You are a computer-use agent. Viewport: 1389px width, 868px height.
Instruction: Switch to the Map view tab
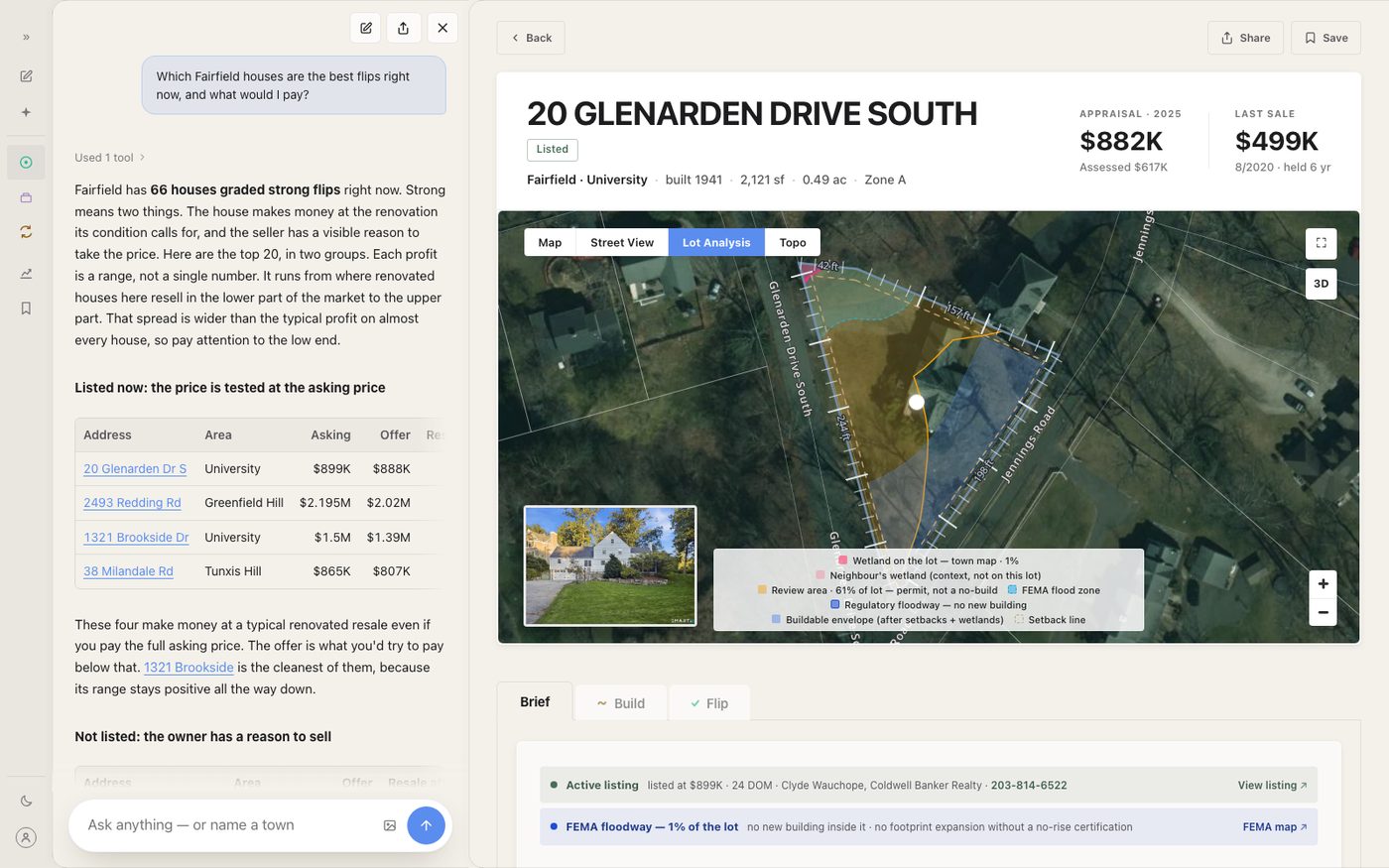click(x=550, y=243)
